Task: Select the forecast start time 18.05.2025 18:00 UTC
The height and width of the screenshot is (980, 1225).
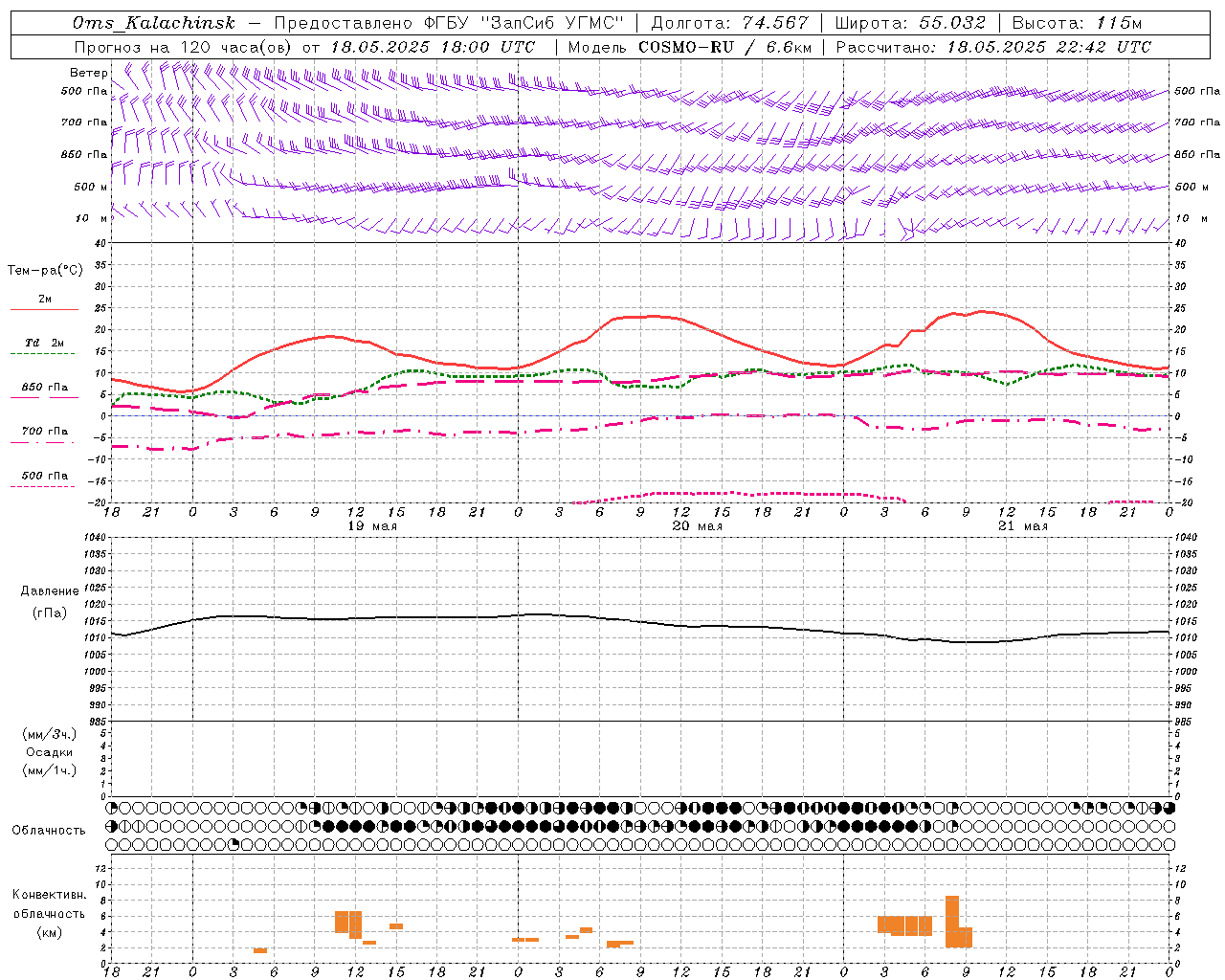Action: coord(434,47)
